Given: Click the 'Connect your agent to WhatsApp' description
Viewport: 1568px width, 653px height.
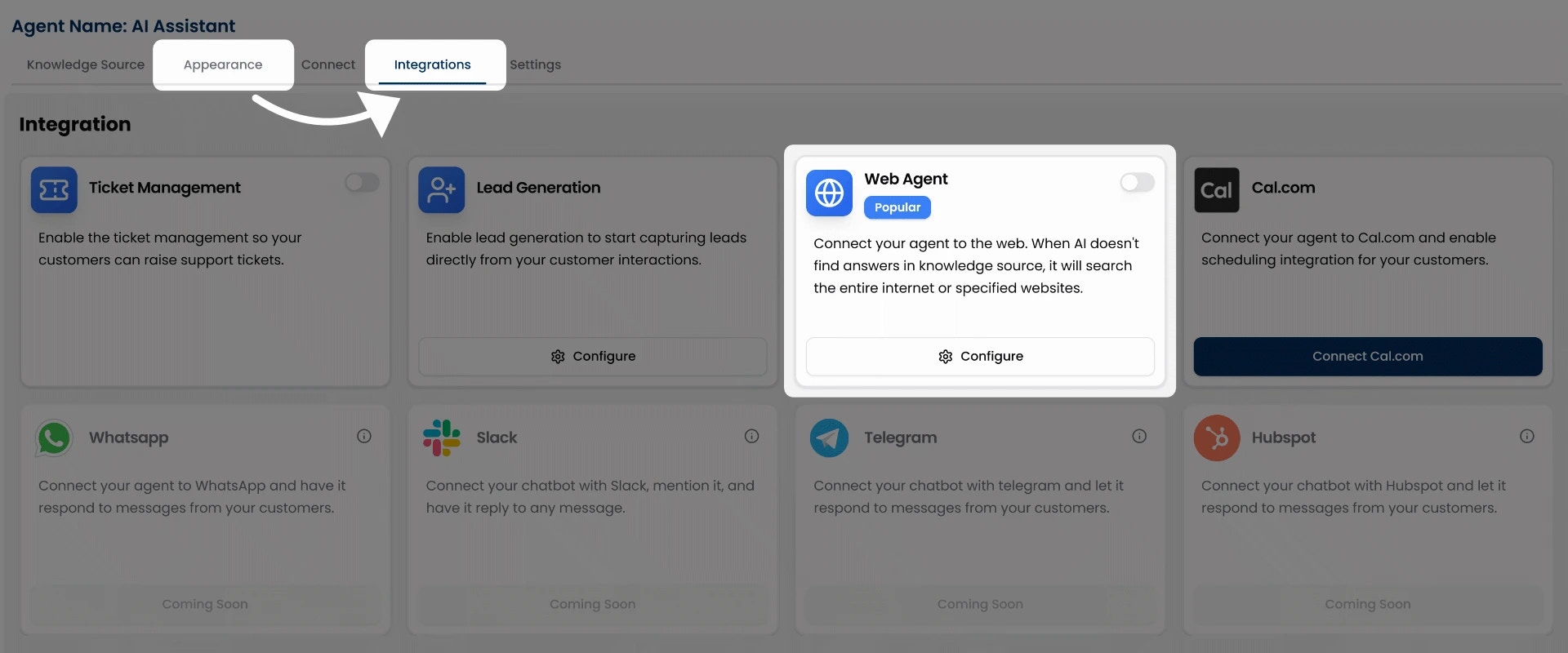Looking at the screenshot, I should [192, 497].
